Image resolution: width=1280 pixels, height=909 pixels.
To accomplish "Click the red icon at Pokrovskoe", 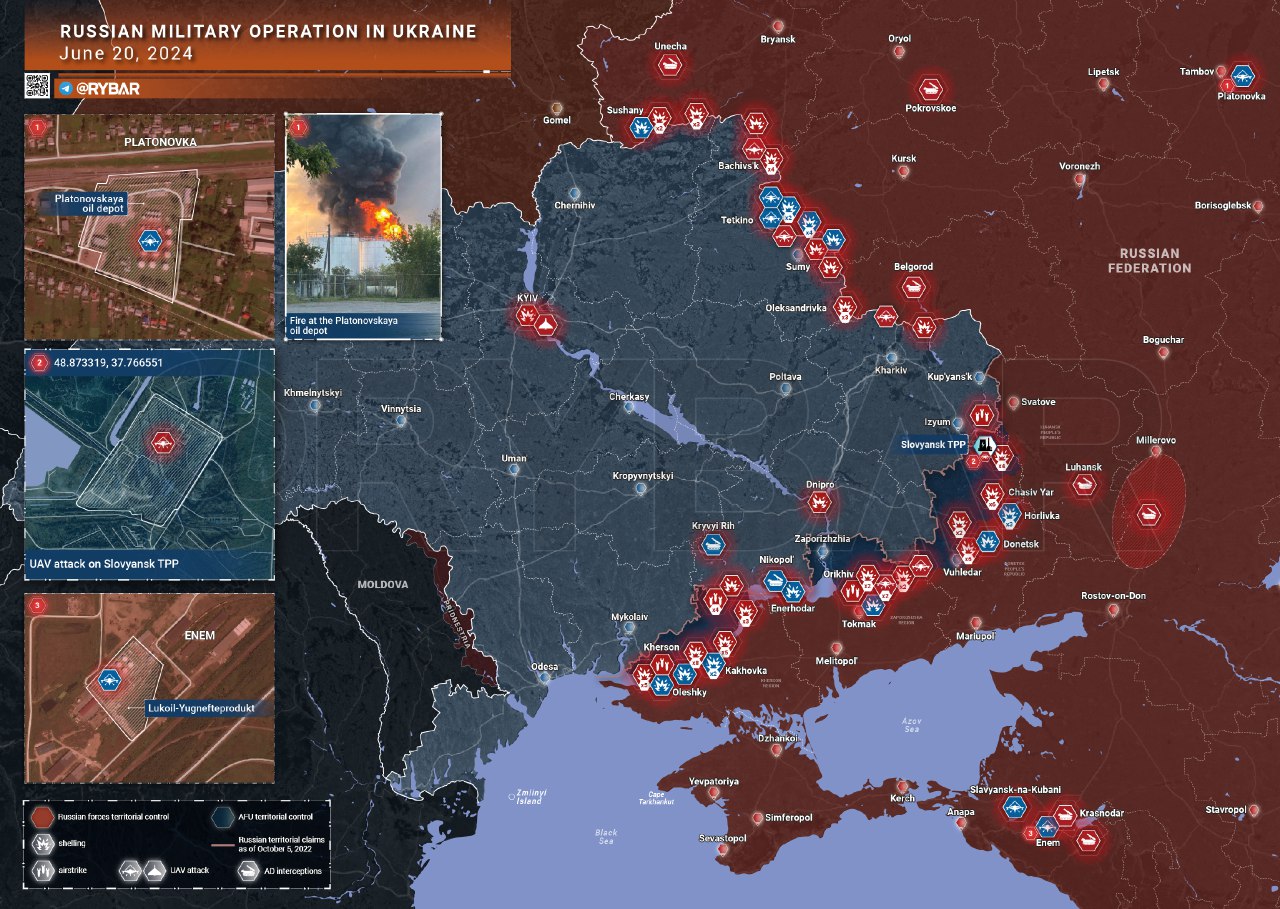I will point(931,88).
